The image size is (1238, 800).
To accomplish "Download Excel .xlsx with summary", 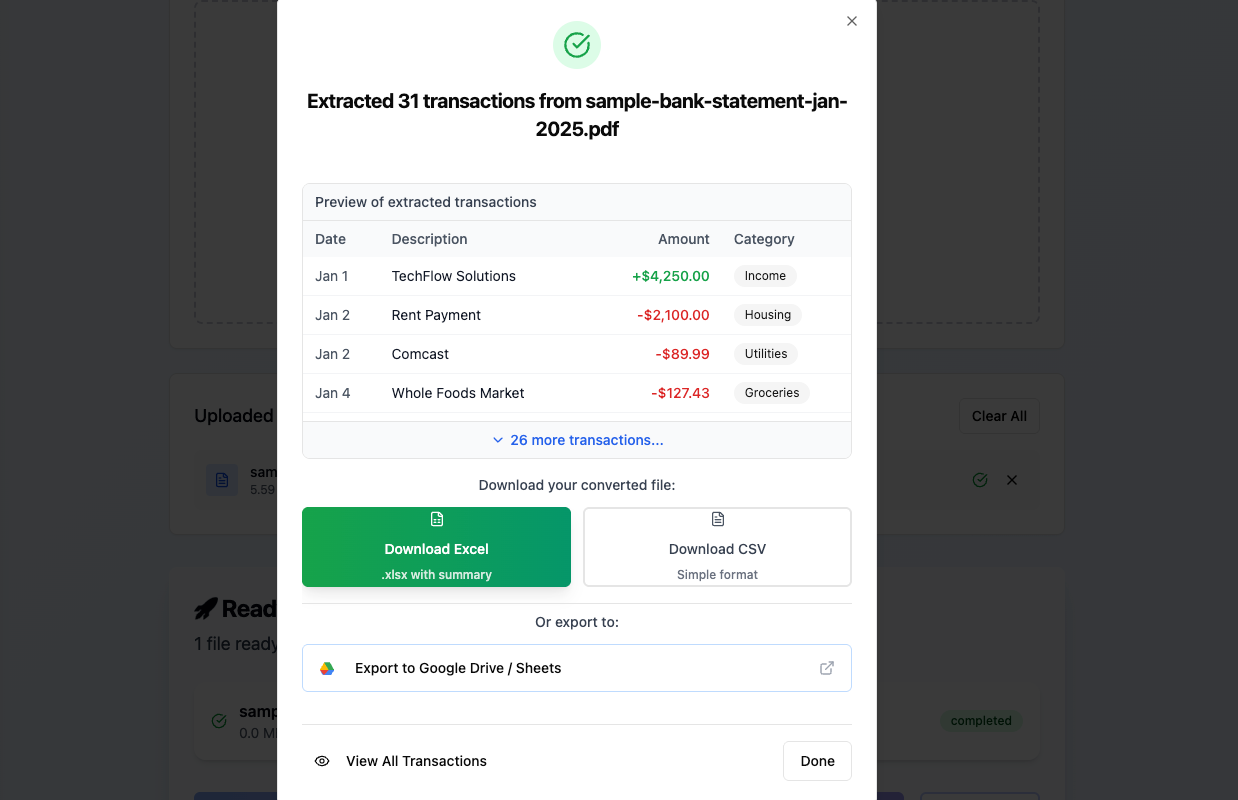I will pos(436,547).
